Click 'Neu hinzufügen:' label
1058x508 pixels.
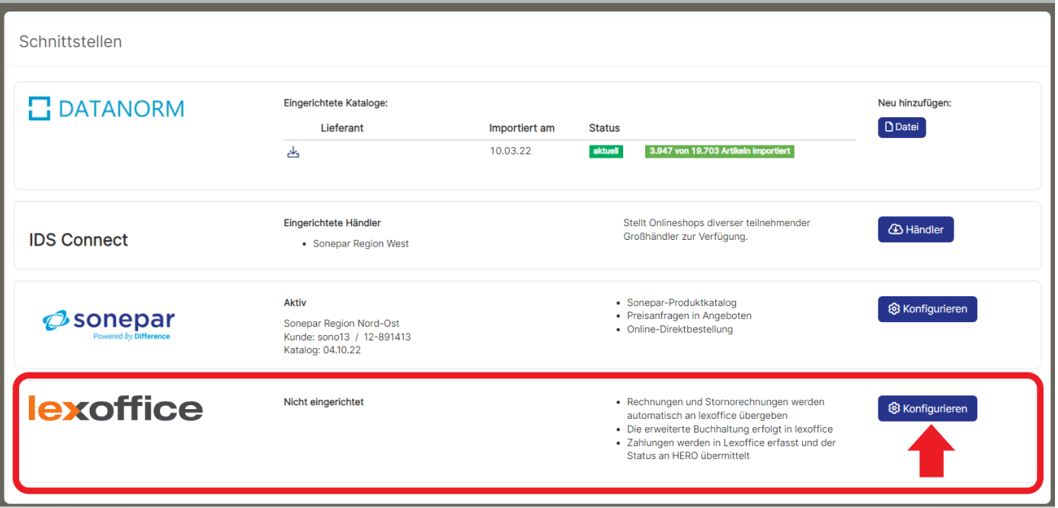click(x=914, y=103)
